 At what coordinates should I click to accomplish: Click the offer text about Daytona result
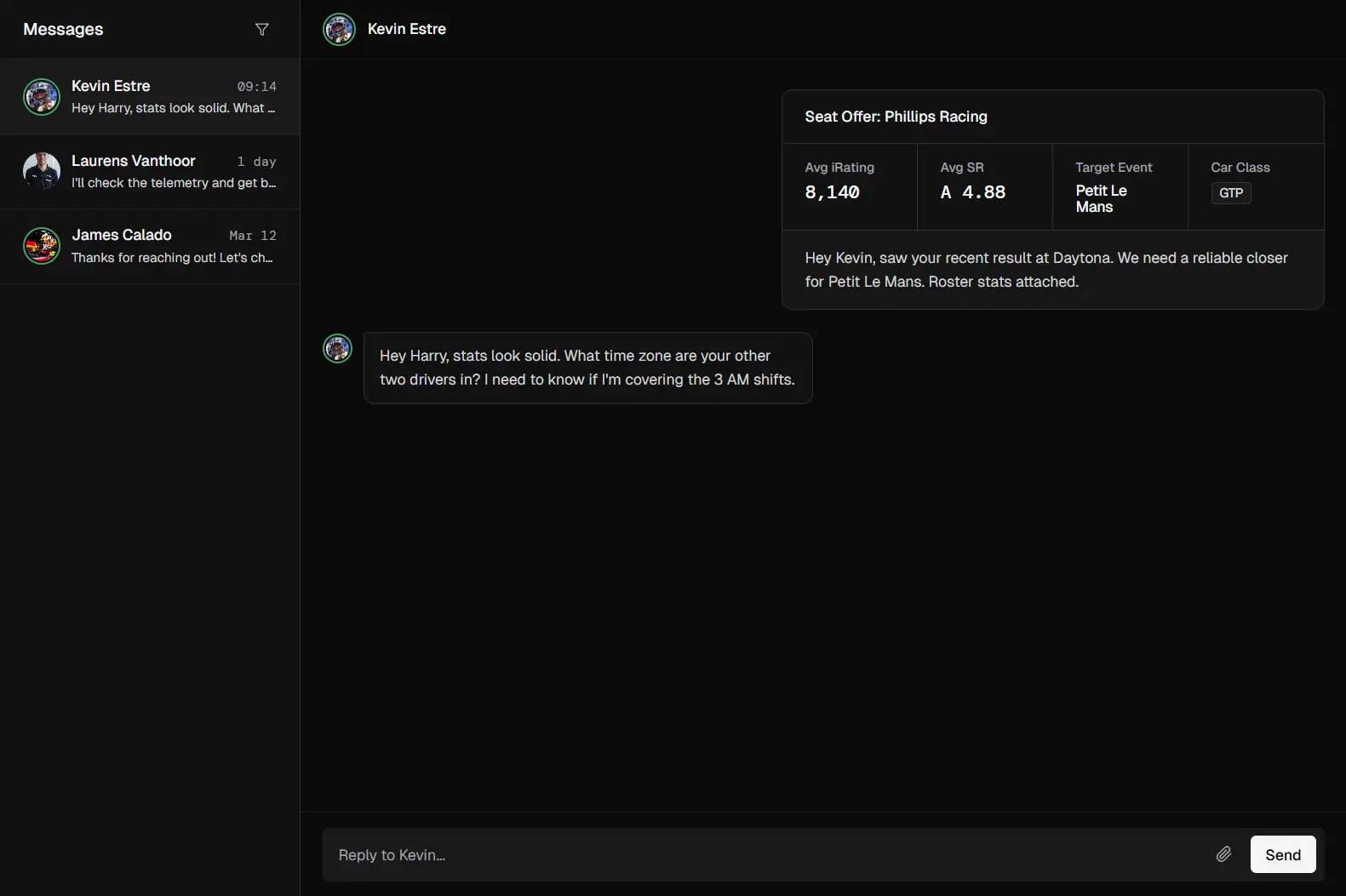[1046, 270]
